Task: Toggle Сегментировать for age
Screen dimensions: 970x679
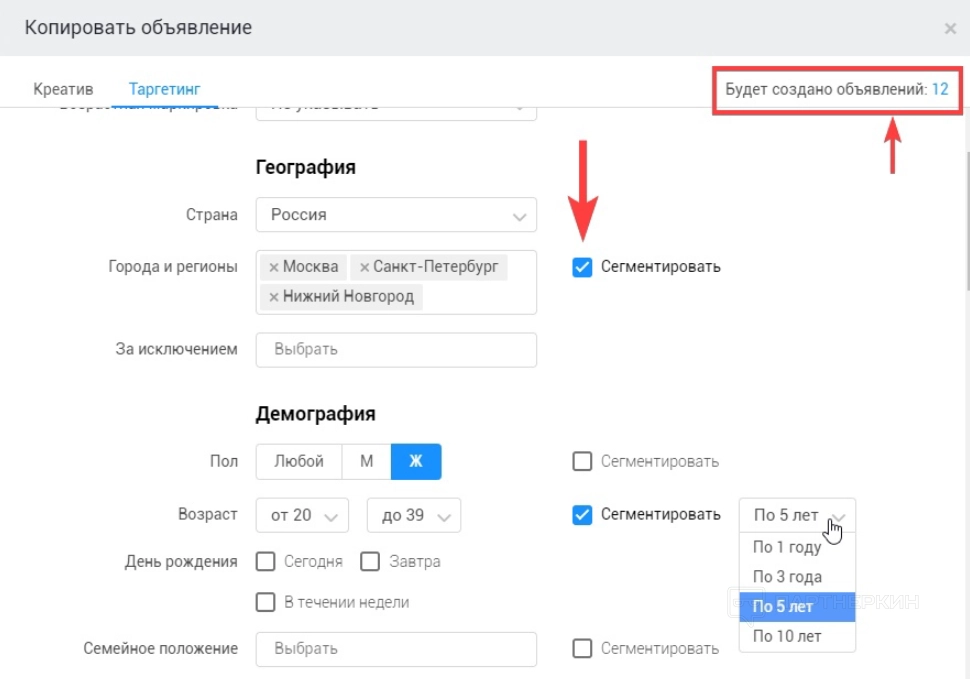Action: (x=582, y=515)
